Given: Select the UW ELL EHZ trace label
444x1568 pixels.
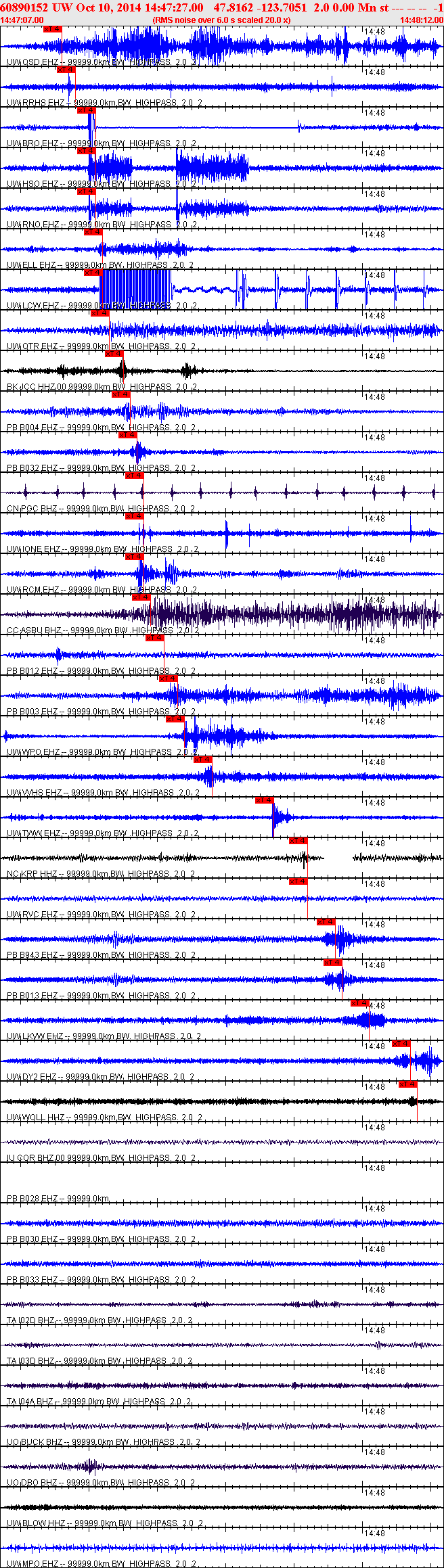Looking at the screenshot, I should [x=100, y=265].
